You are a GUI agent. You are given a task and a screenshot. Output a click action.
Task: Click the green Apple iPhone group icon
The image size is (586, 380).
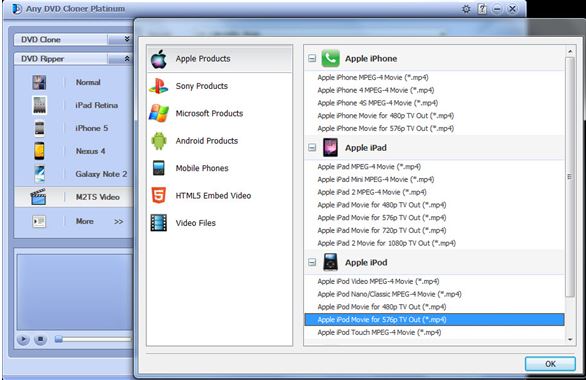point(330,58)
